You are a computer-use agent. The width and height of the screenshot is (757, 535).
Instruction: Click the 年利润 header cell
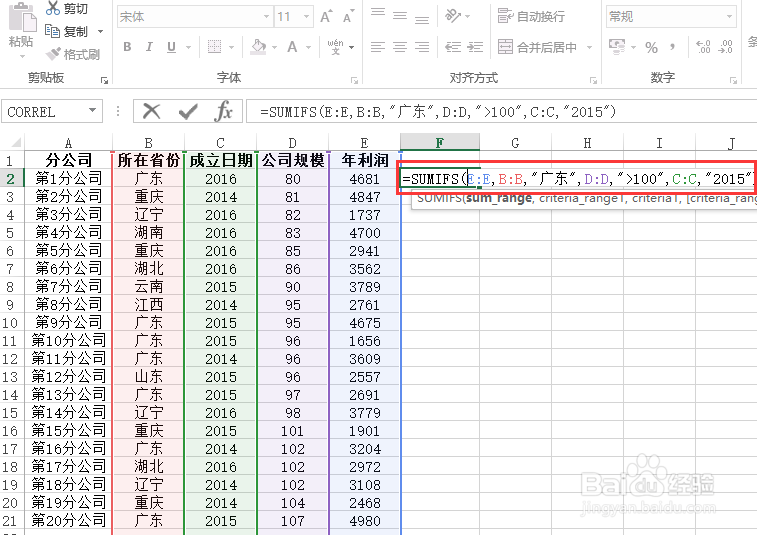(364, 160)
